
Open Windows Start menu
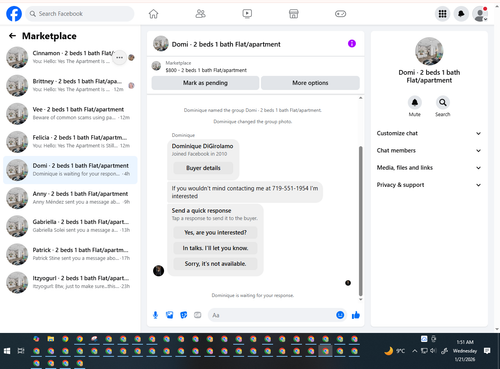coord(7,351)
